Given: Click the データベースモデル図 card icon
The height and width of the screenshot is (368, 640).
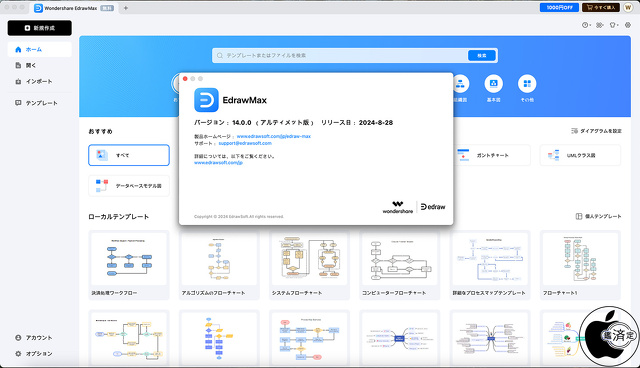Looking at the screenshot, I should click(x=102, y=186).
